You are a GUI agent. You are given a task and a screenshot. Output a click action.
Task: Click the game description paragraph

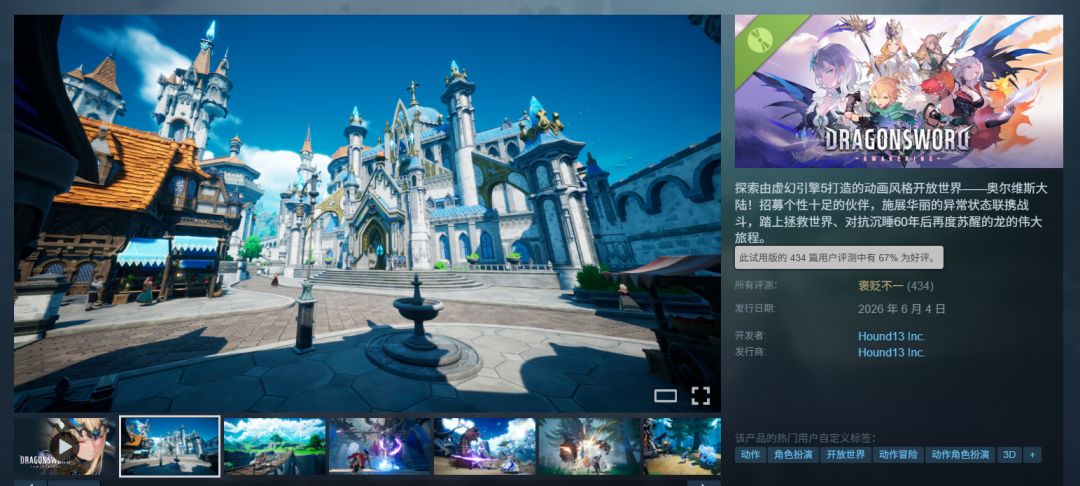pyautogui.click(x=893, y=213)
